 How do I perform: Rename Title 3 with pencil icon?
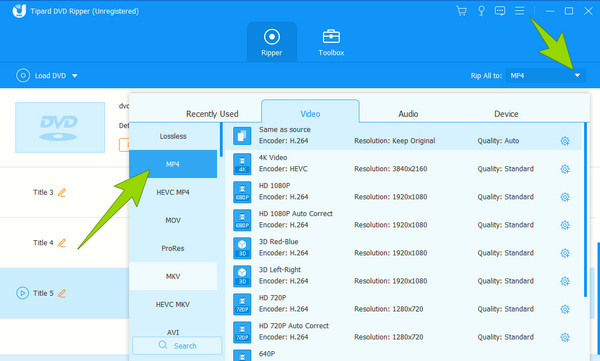(62, 192)
